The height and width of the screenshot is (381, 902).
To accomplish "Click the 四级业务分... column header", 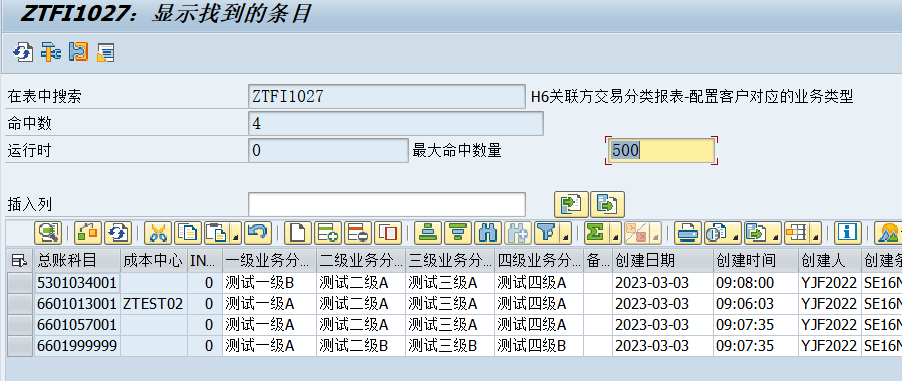I will pos(539,261).
